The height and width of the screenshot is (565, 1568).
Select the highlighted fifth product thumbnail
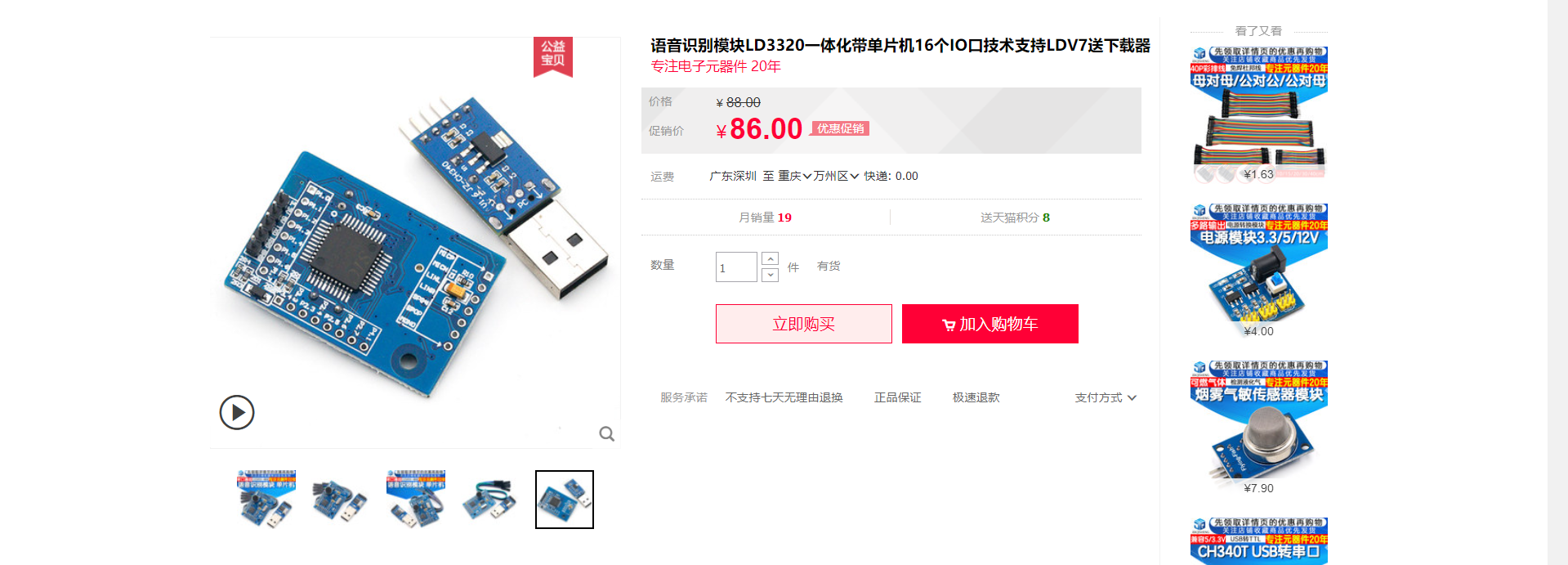pyautogui.click(x=565, y=500)
